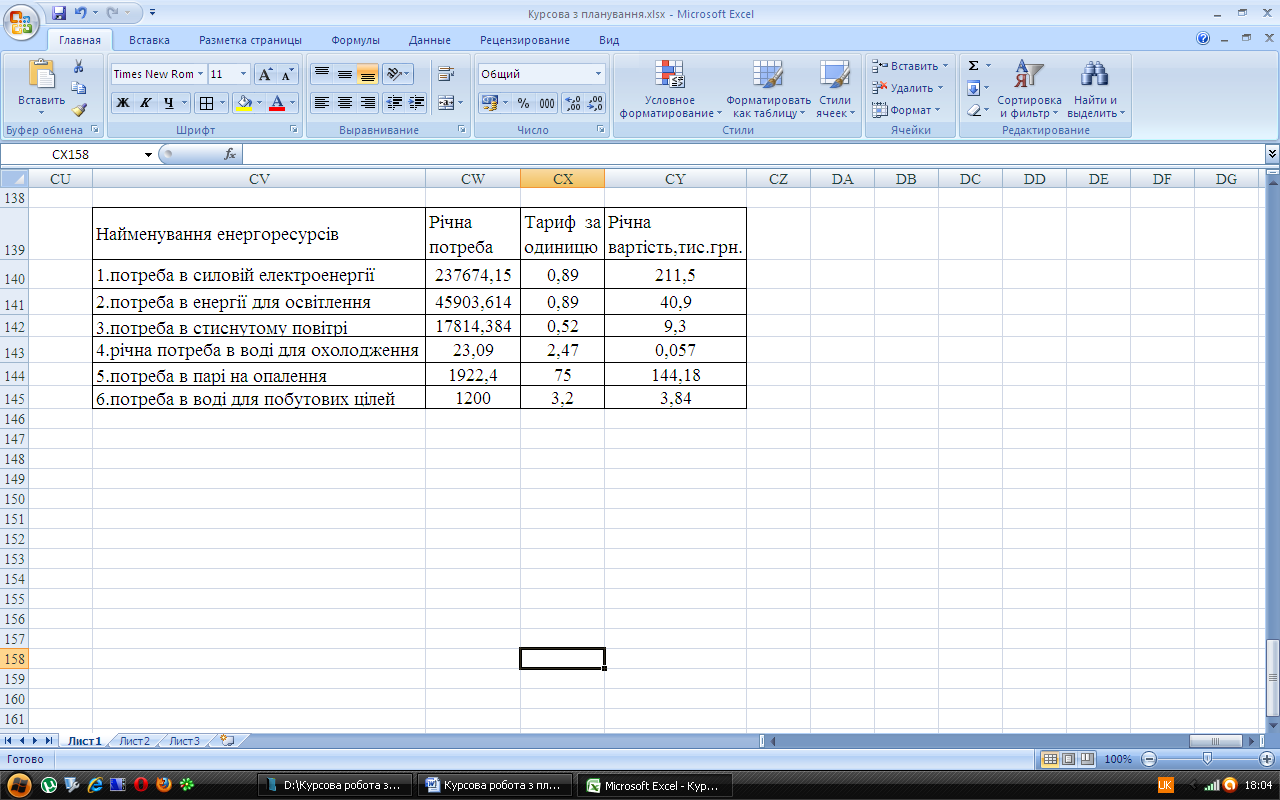
Task: Center cell text horizontally
Action: 344,103
